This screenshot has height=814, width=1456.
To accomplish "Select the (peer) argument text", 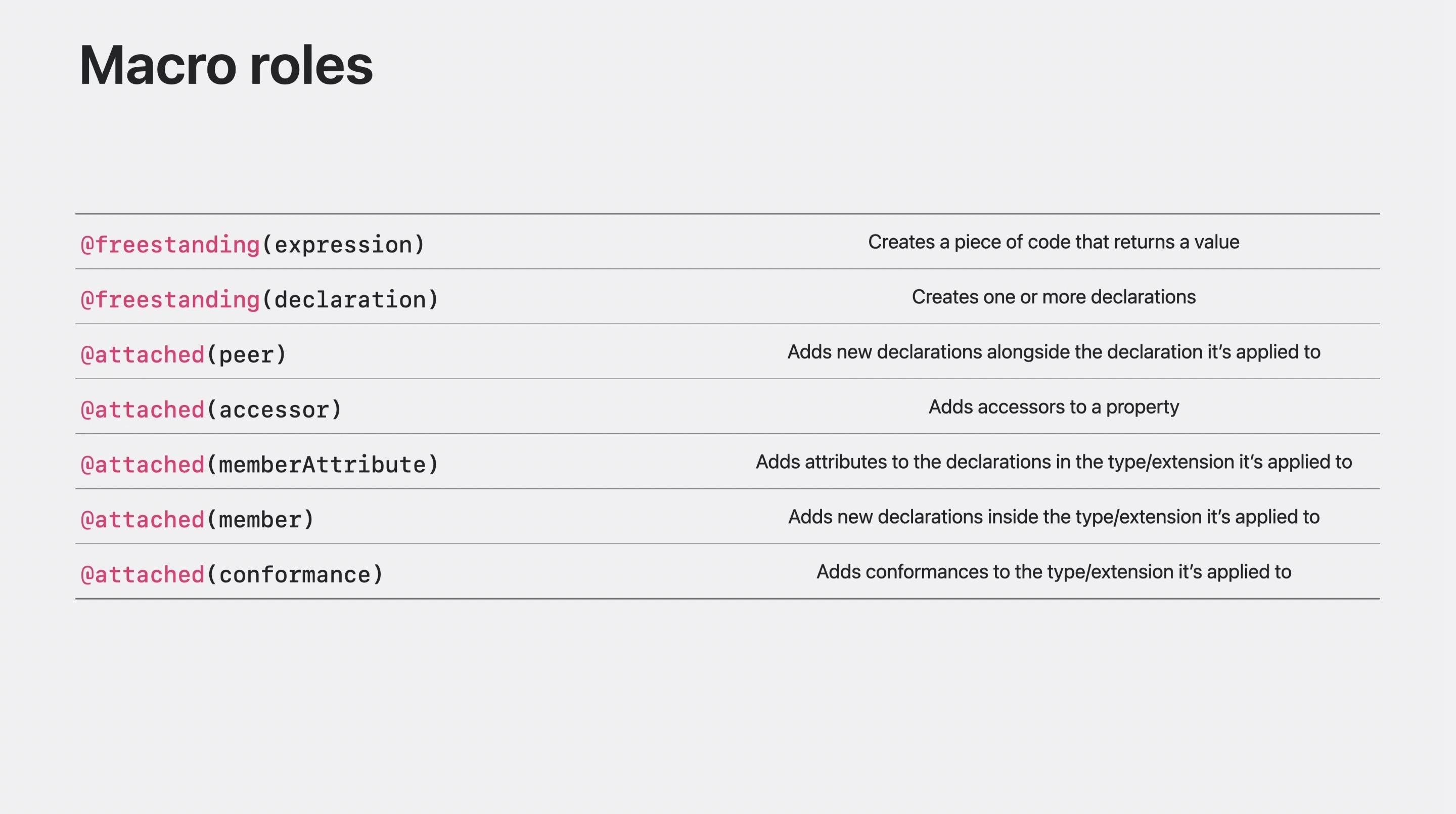I will tap(246, 354).
